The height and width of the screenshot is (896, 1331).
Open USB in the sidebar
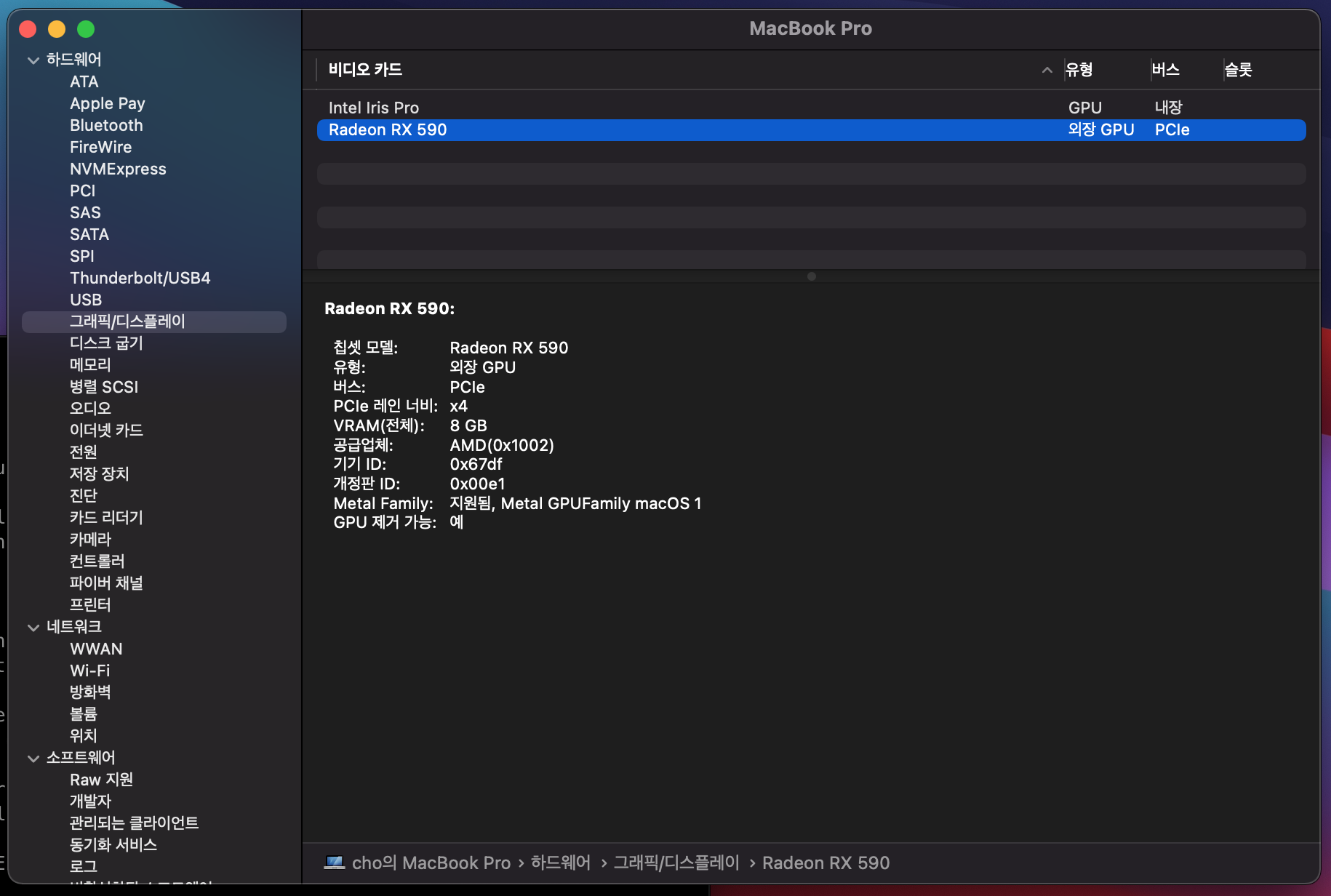pyautogui.click(x=86, y=300)
